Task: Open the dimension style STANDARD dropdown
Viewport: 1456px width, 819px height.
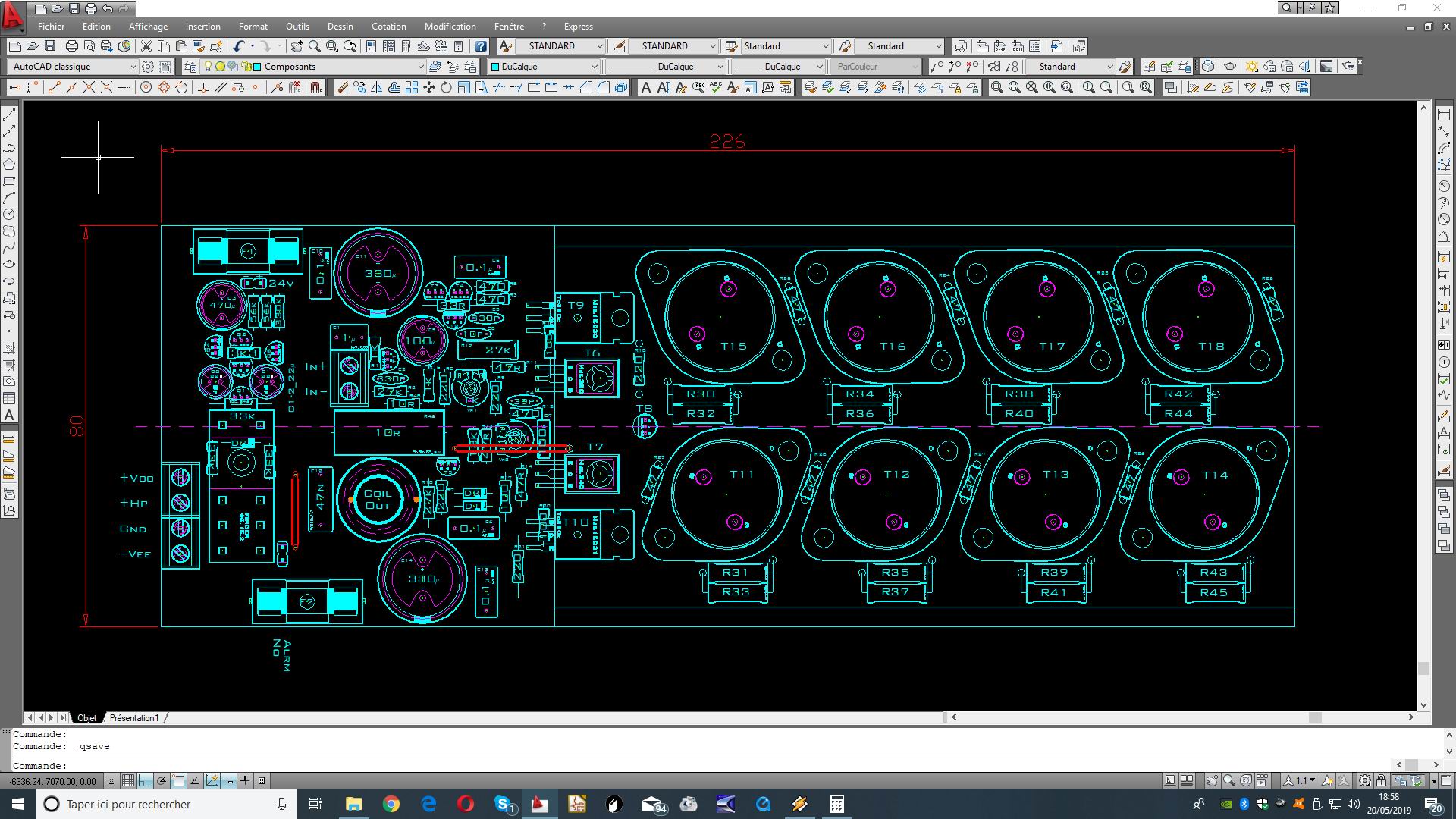Action: coord(712,46)
